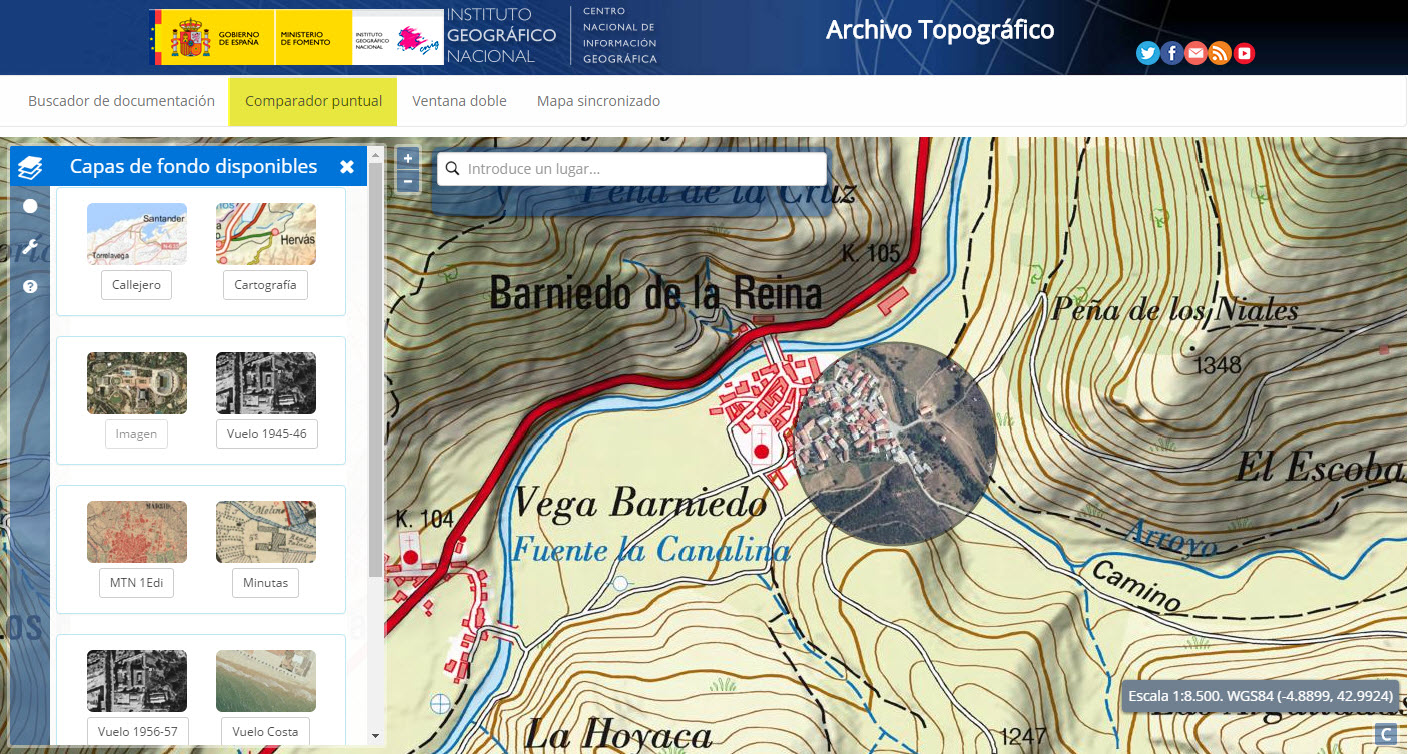Click the Twitter icon in the header
Image resolution: width=1408 pixels, height=754 pixels.
[1147, 53]
